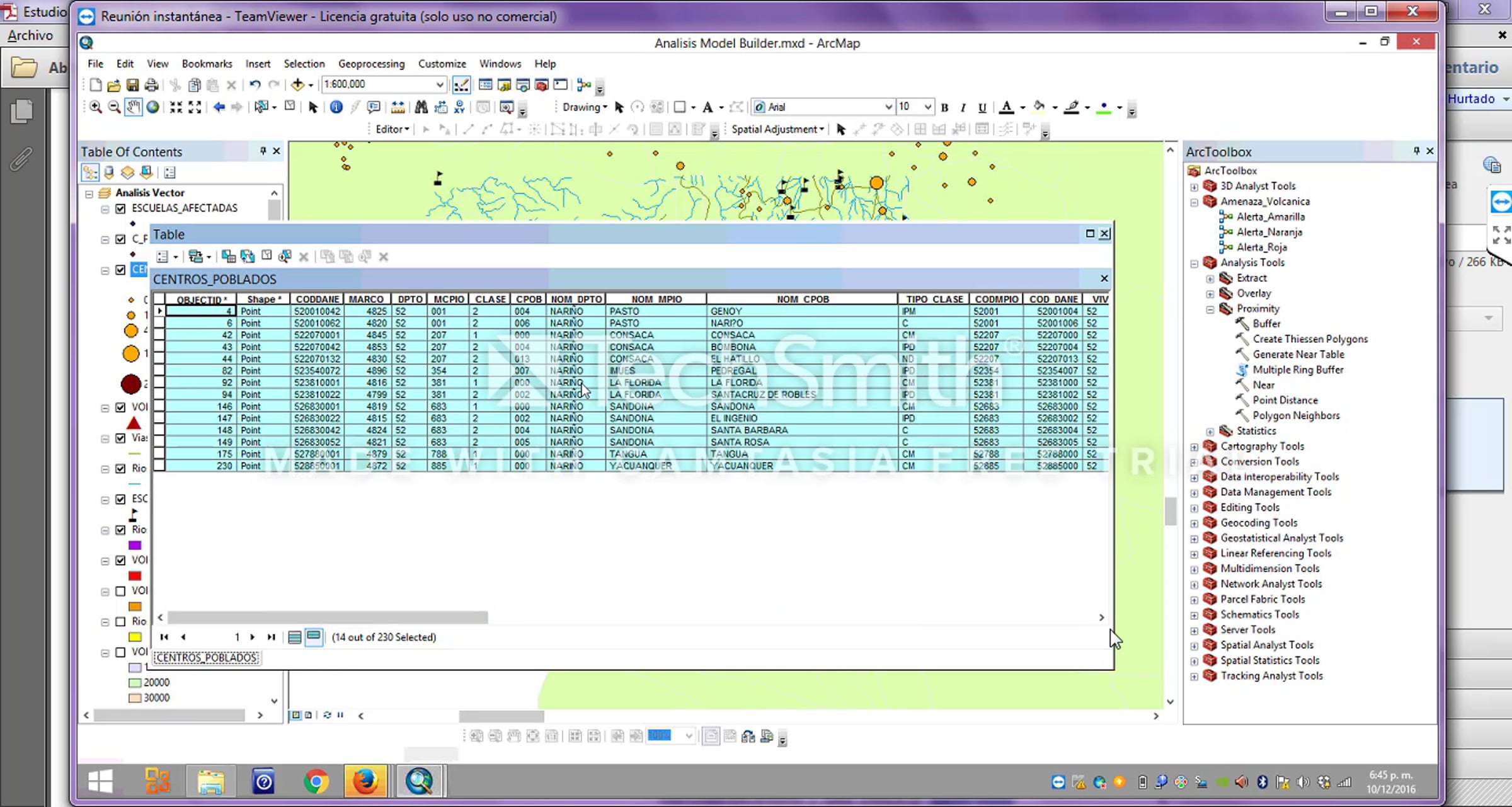Toggle visibility of the C_F layer
This screenshot has width=1512, height=807.
(x=121, y=239)
